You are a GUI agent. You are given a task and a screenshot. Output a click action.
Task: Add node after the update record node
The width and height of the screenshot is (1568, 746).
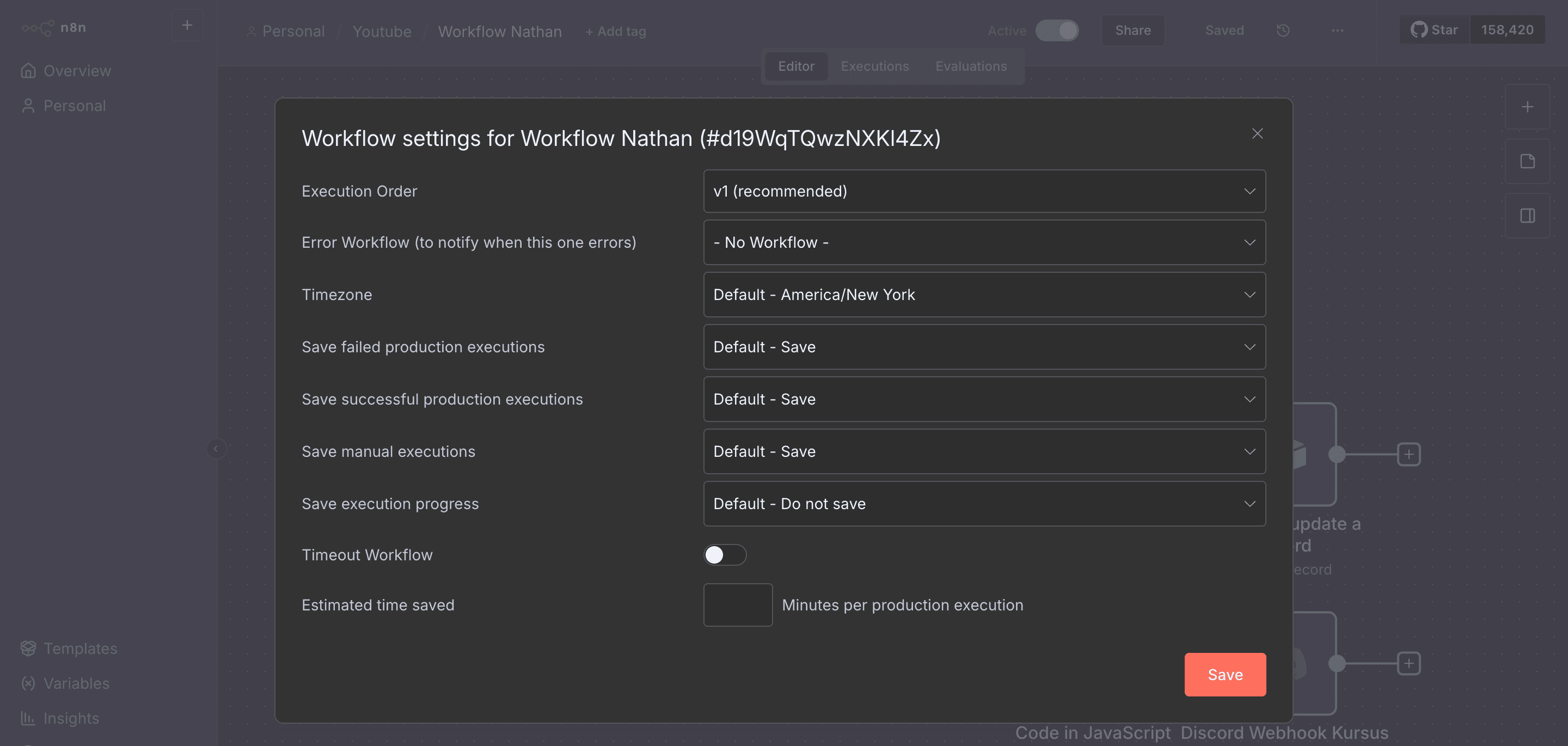tap(1408, 454)
